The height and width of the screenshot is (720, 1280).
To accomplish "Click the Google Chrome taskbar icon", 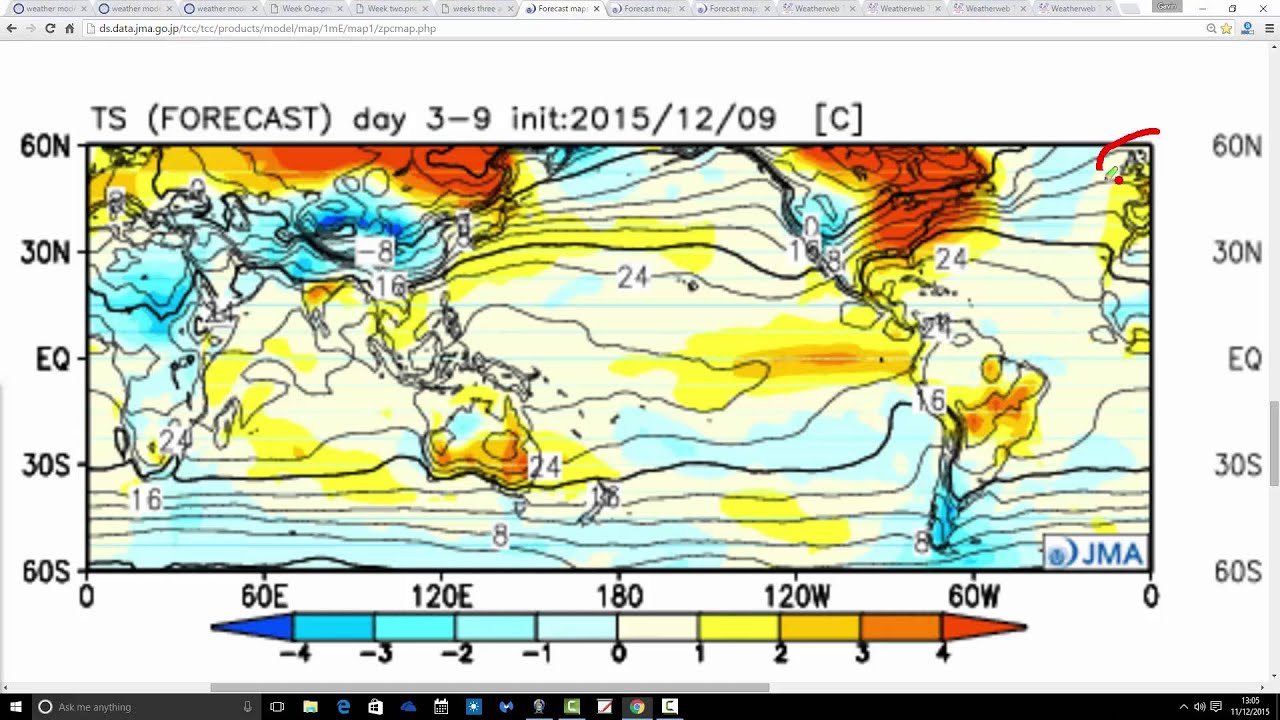I will (637, 707).
